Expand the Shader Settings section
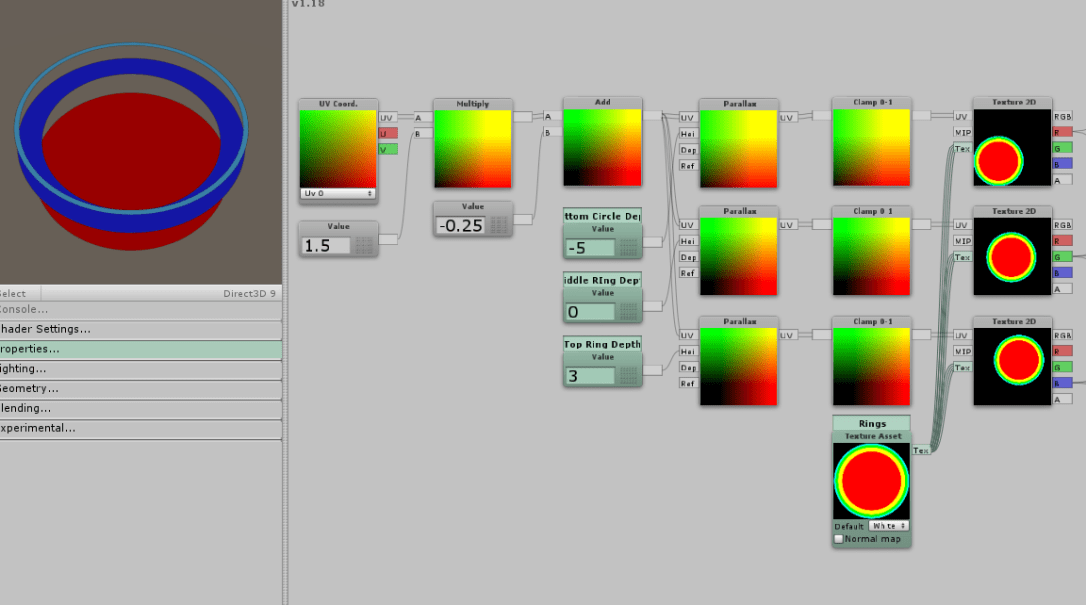The height and width of the screenshot is (605, 1086). [x=140, y=329]
